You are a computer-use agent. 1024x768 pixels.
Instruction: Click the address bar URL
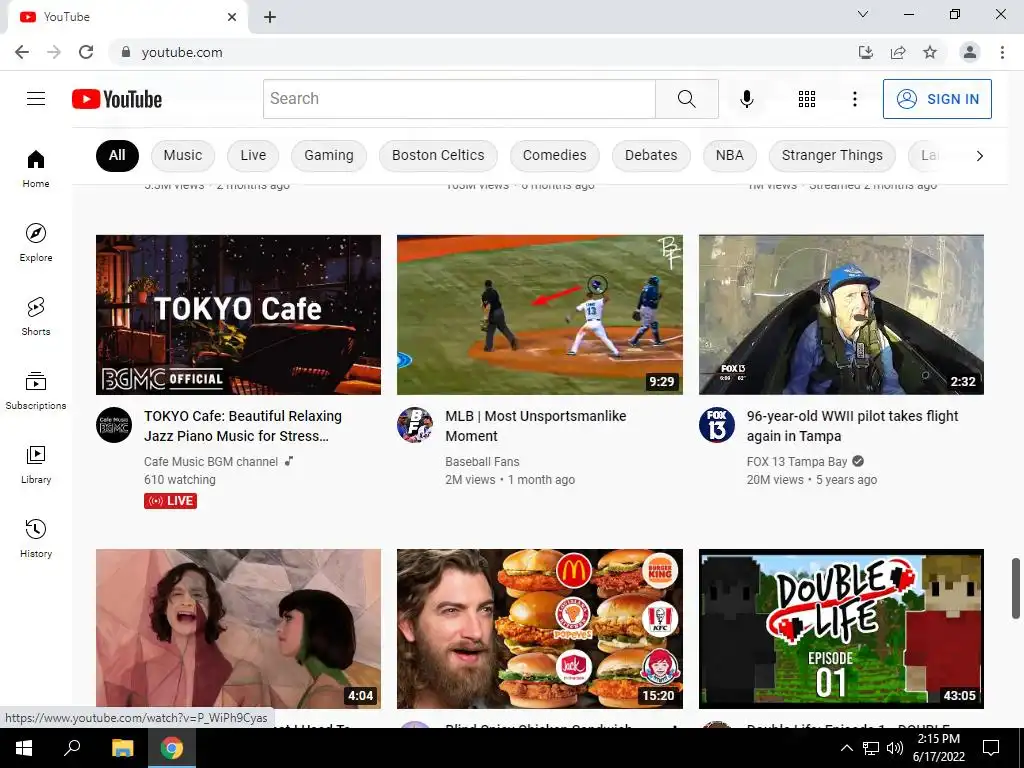pos(182,52)
